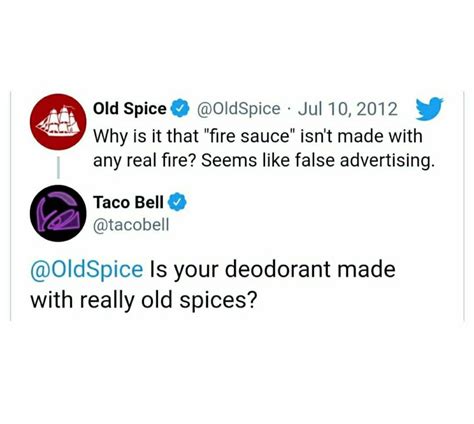This screenshot has width=474, height=424.
Task: Click the 'with really old spices?' line
Action: tap(144, 301)
